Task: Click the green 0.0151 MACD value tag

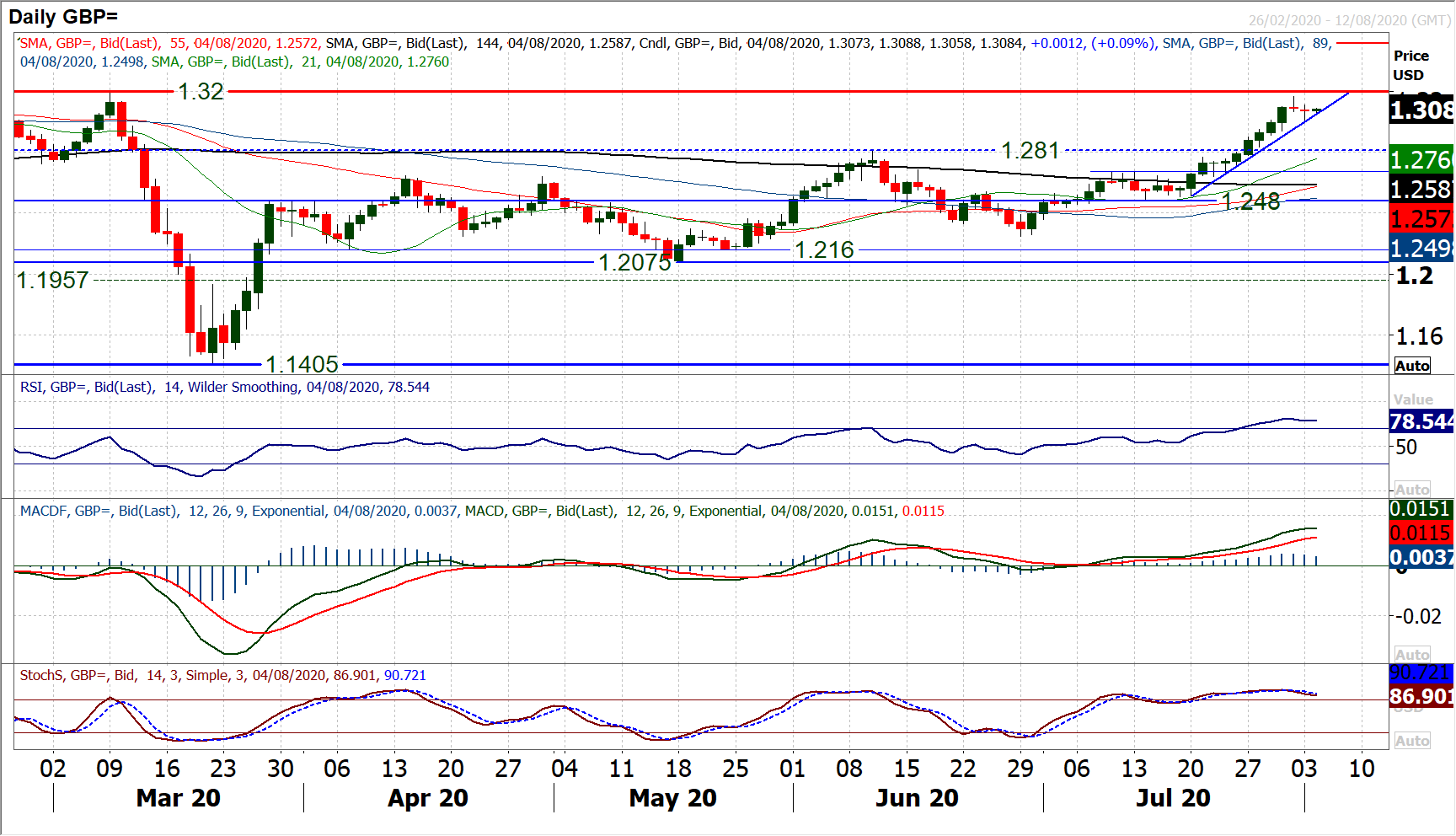Action: point(1421,509)
